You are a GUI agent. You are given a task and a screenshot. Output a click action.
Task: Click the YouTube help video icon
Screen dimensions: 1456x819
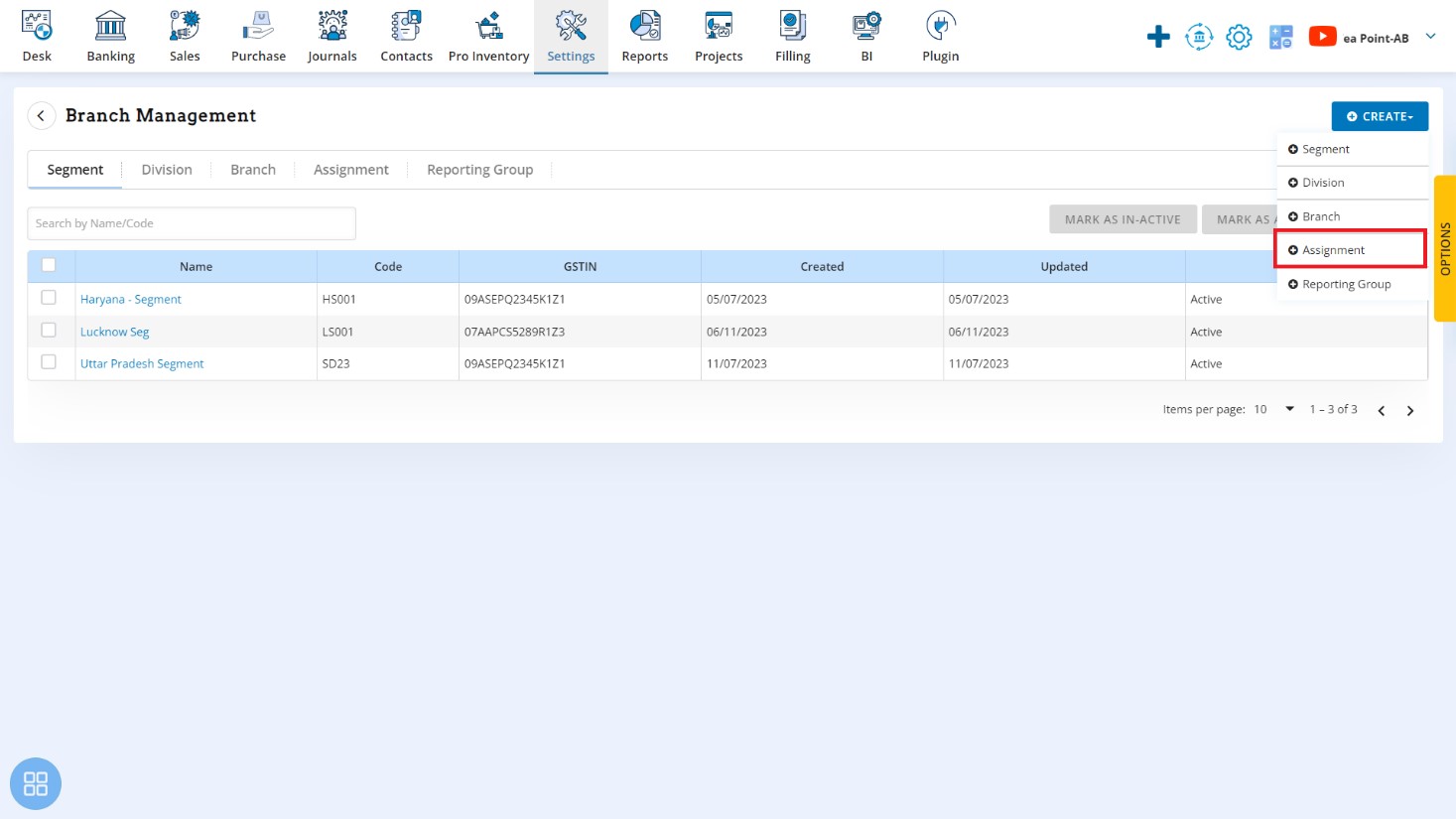[1322, 37]
